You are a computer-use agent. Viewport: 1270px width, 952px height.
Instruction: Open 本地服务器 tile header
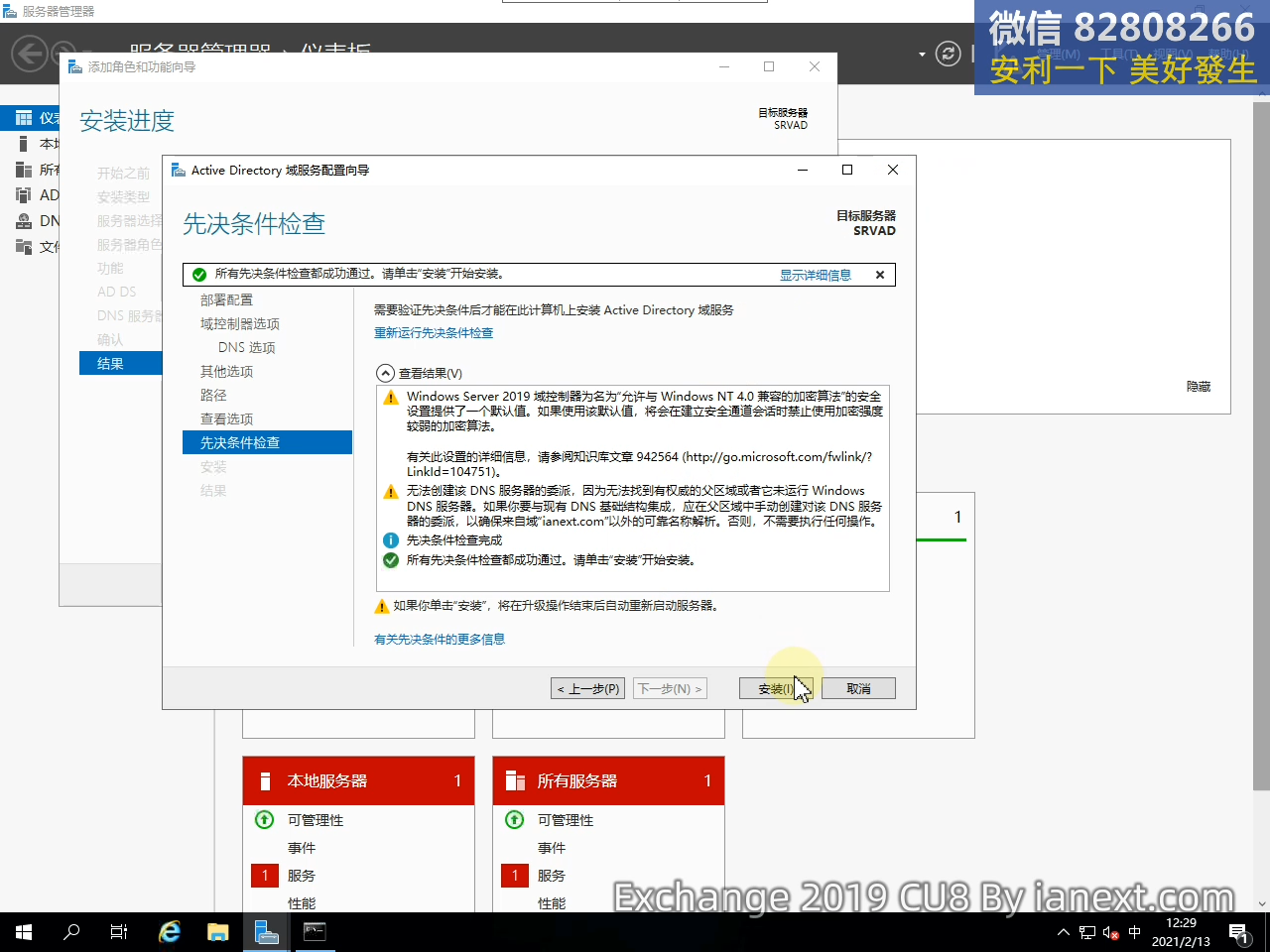click(358, 780)
